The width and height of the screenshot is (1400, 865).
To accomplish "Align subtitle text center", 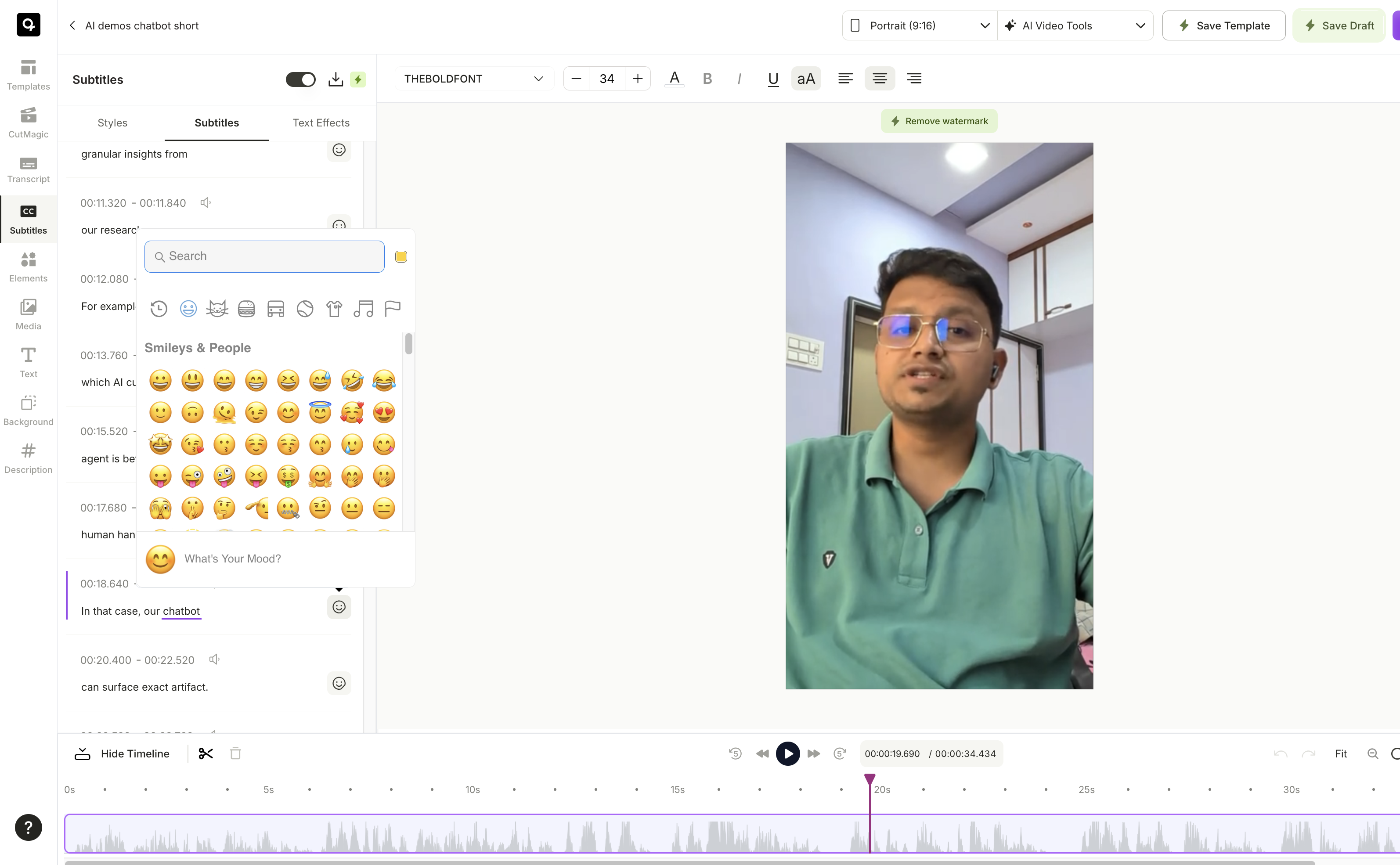I will coord(880,78).
